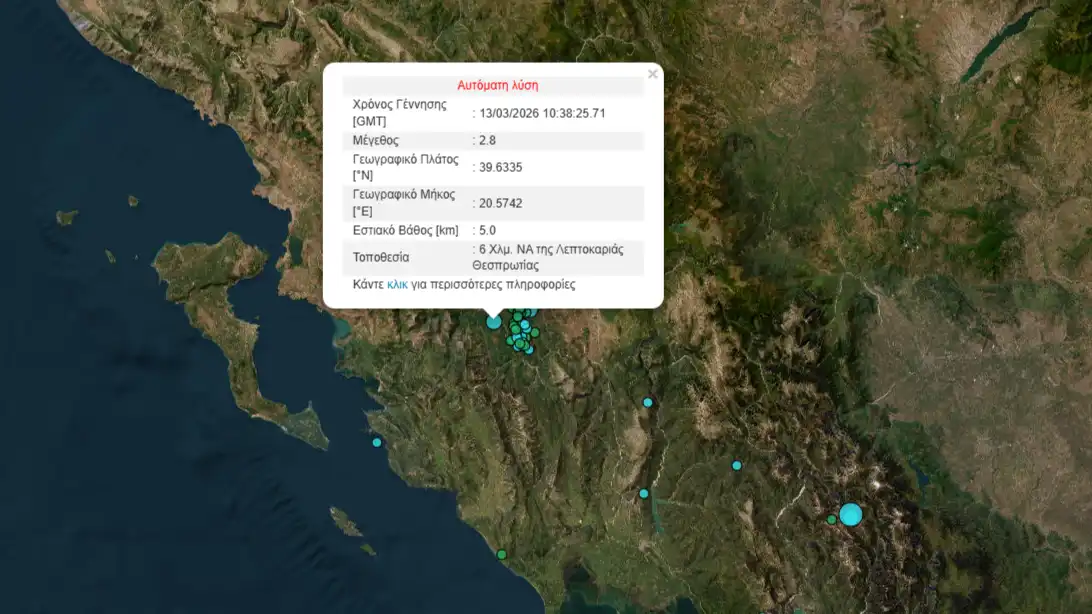The width and height of the screenshot is (1092, 614).
Task: Click the magnitude value 2.8
Action: coord(488,141)
